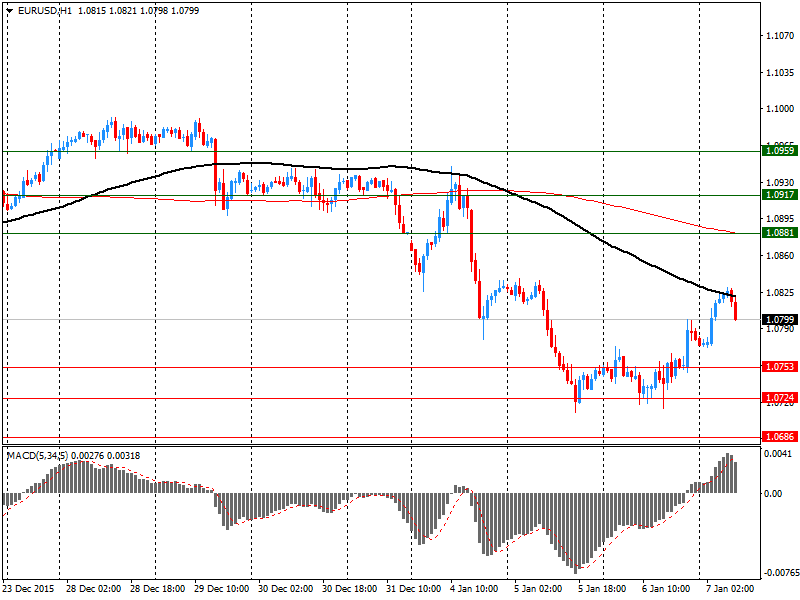Select the green 1.0881 level label
The width and height of the screenshot is (800, 600).
pos(780,233)
